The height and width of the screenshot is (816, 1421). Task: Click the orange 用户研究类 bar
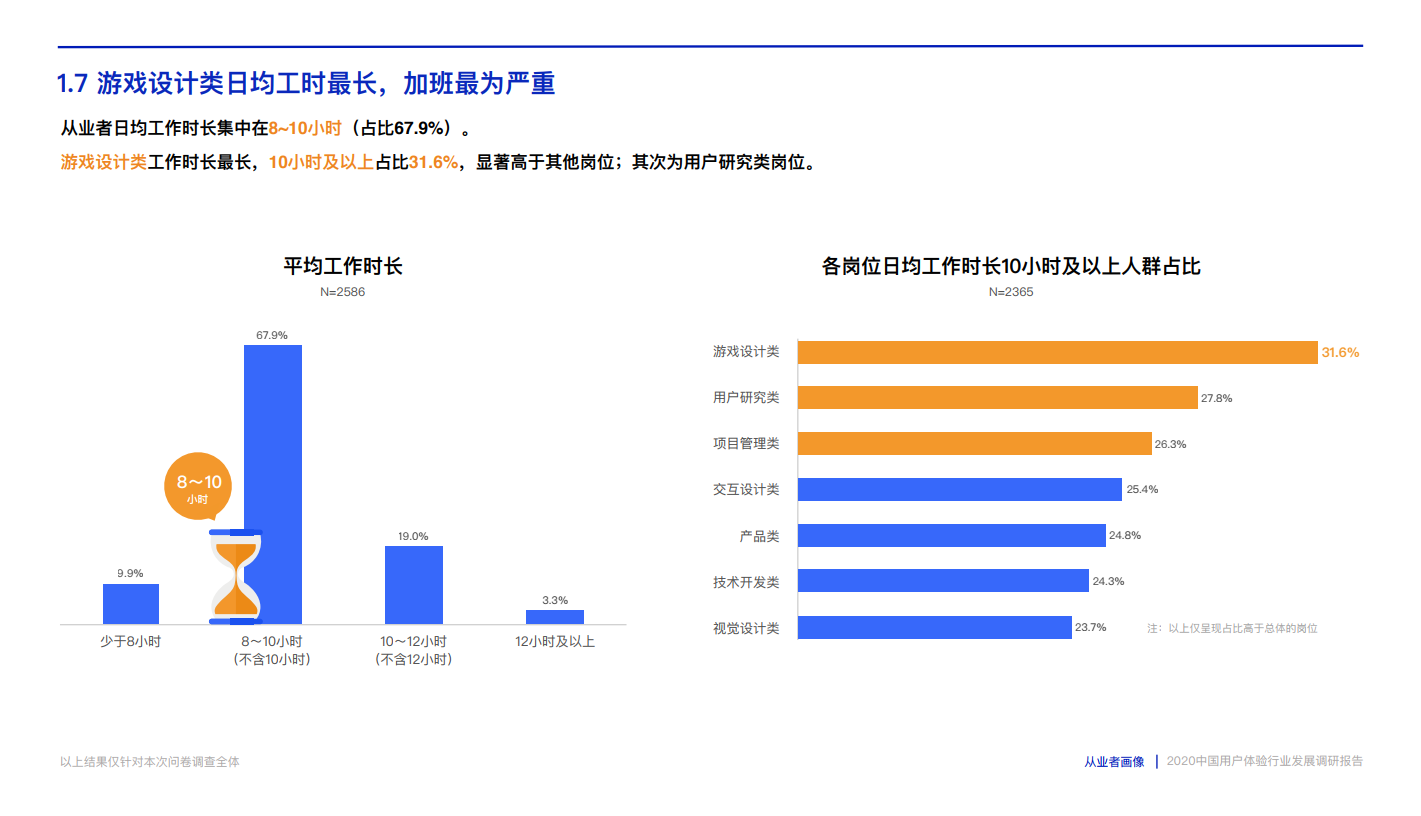click(x=997, y=398)
